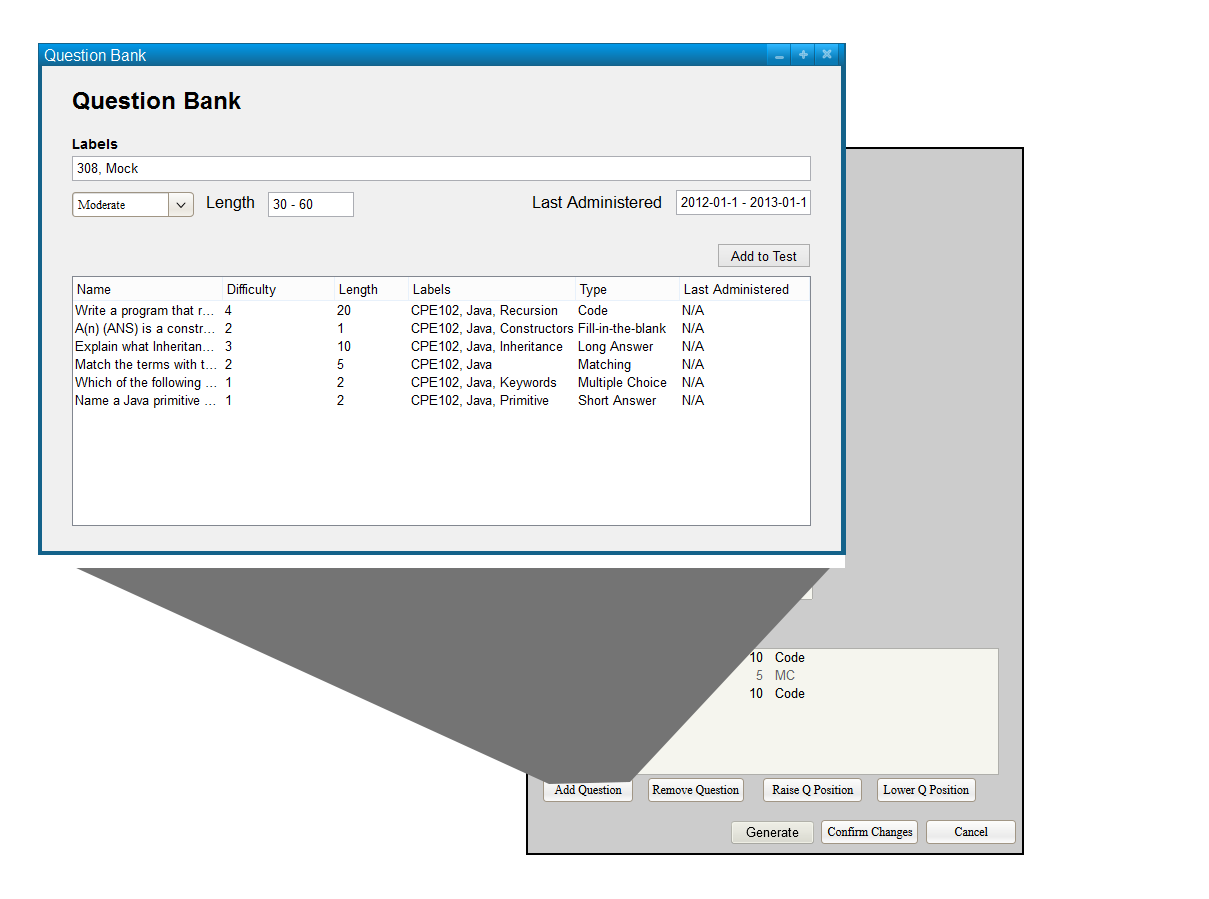This screenshot has height=899, width=1209.
Task: Sort by Name column header
Action: point(147,290)
